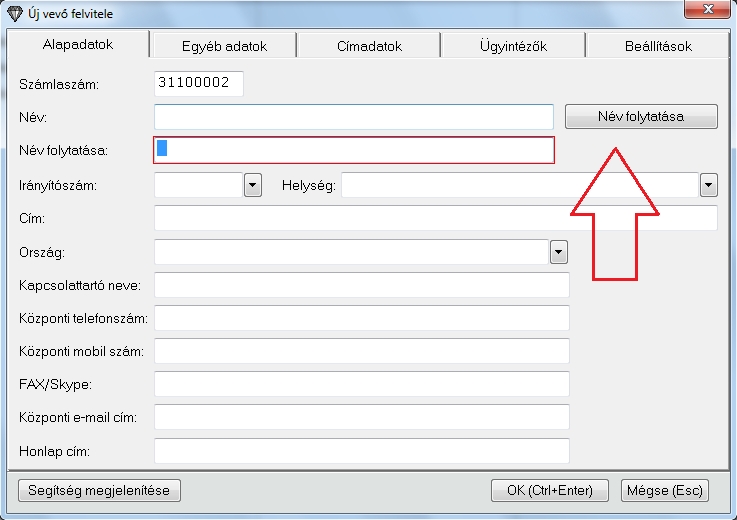Select the Kapcsolattartó neve field
Screen dimensions: 737x520
(x=362, y=285)
